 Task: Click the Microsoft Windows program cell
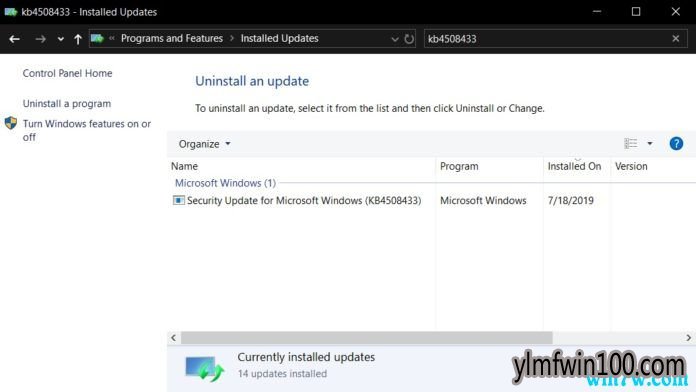[x=483, y=201]
